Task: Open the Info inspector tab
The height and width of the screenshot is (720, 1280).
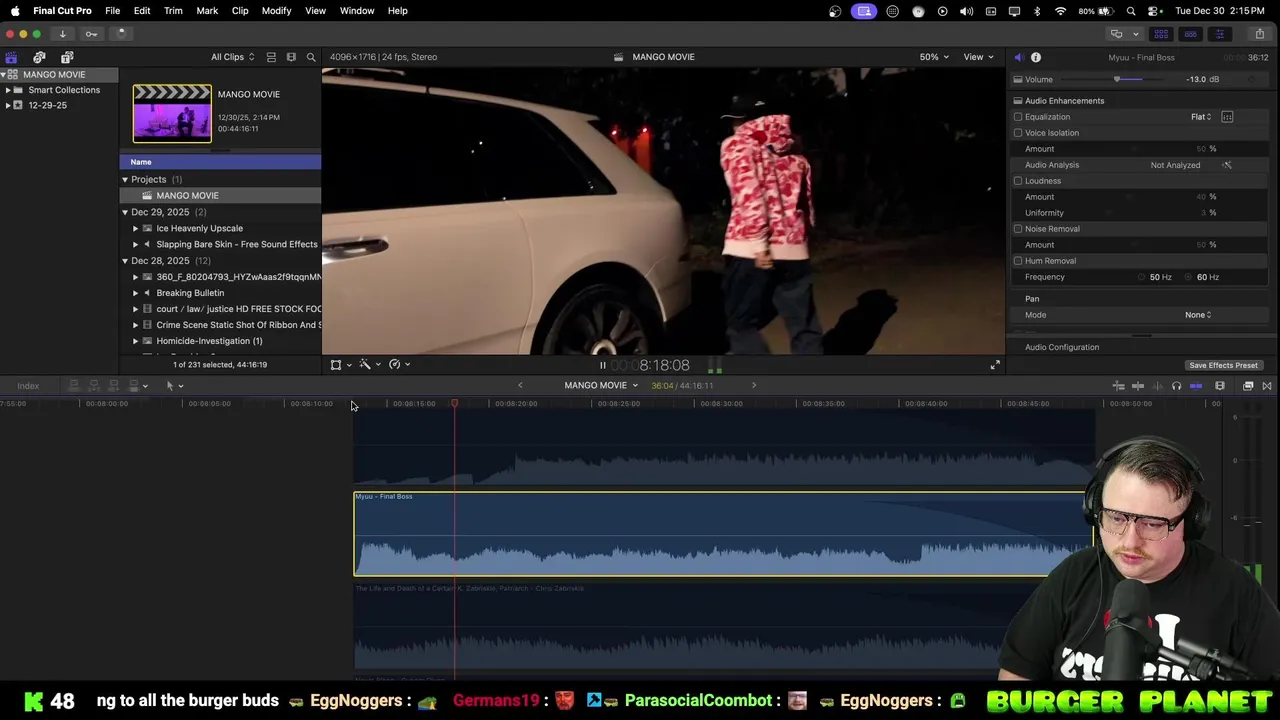Action: (x=1036, y=57)
